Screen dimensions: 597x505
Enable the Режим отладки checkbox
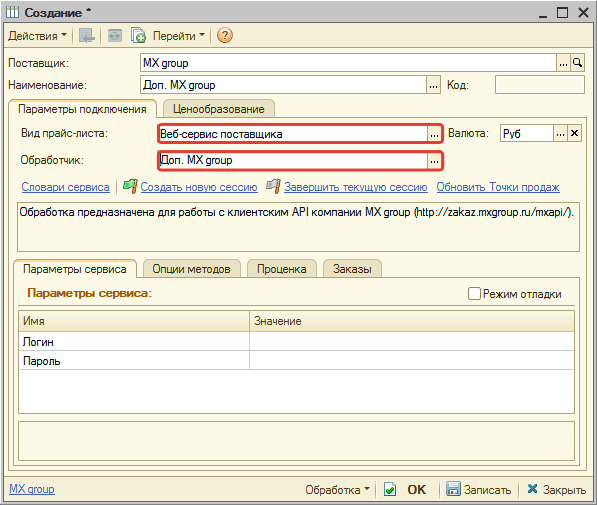(x=474, y=294)
